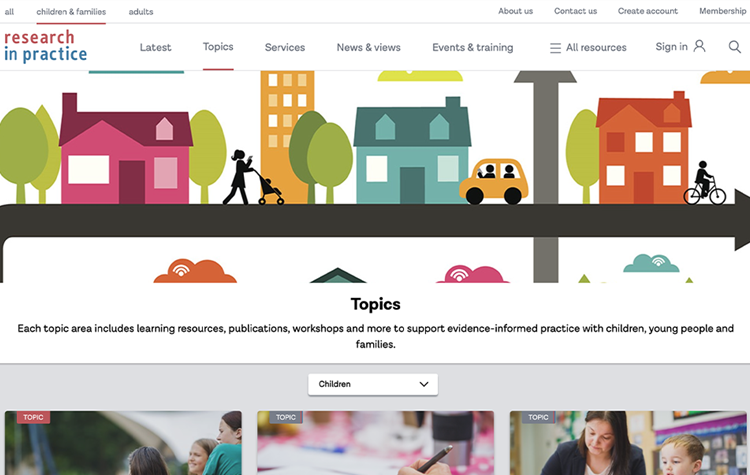Go home via Research in Practice logo
Screen dimensions: 750x475
coord(45,46)
